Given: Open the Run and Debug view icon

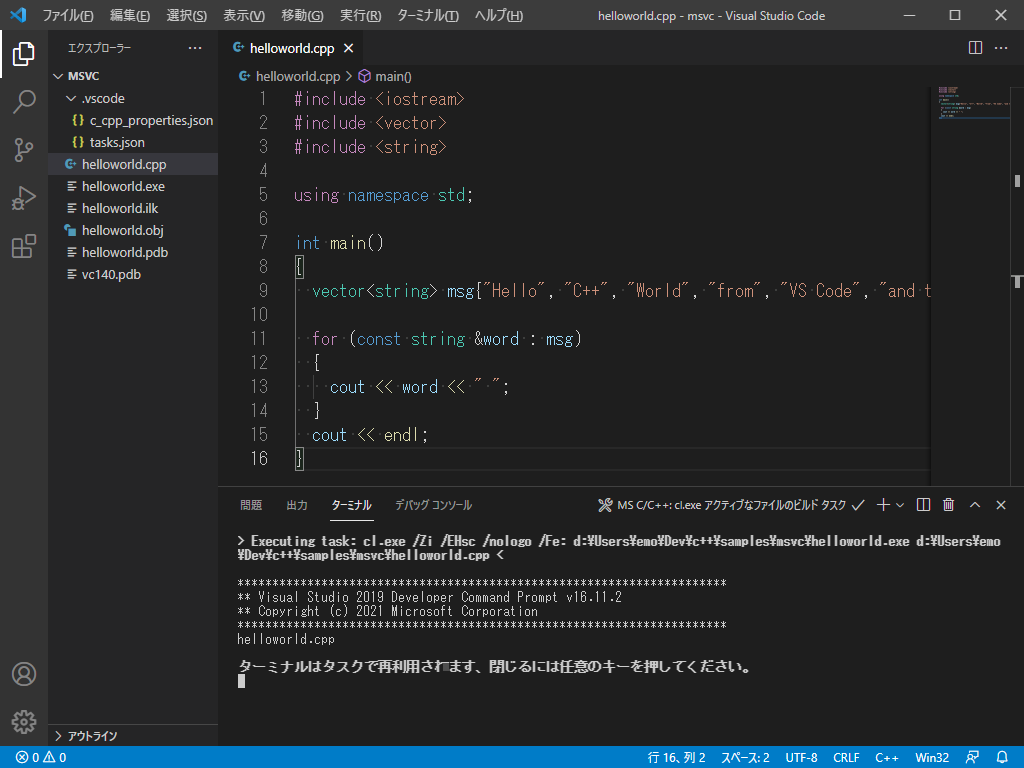Looking at the screenshot, I should tap(24, 198).
